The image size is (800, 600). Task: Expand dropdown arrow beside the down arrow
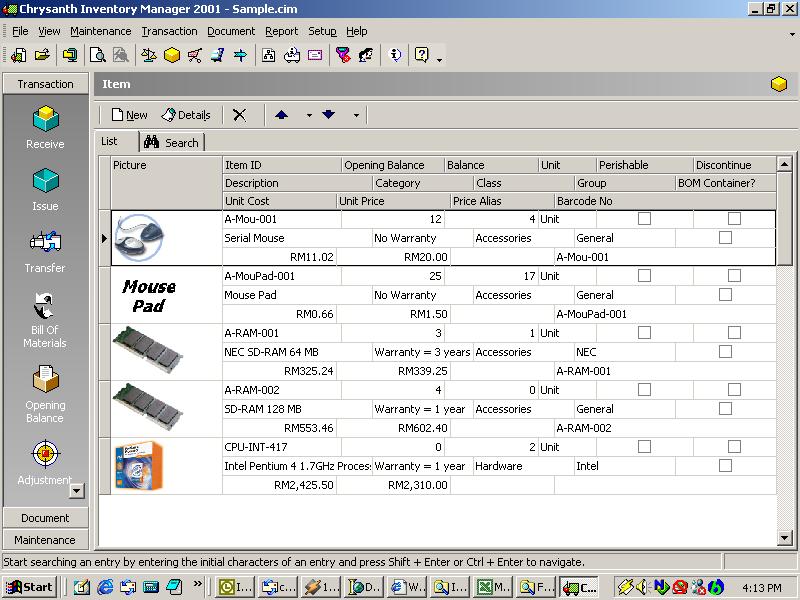pyautogui.click(x=356, y=116)
